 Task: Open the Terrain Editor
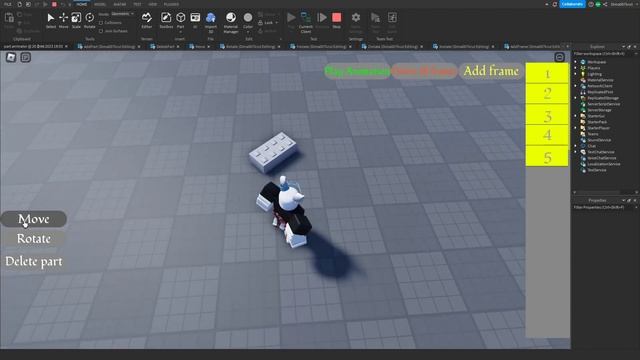pos(147,20)
